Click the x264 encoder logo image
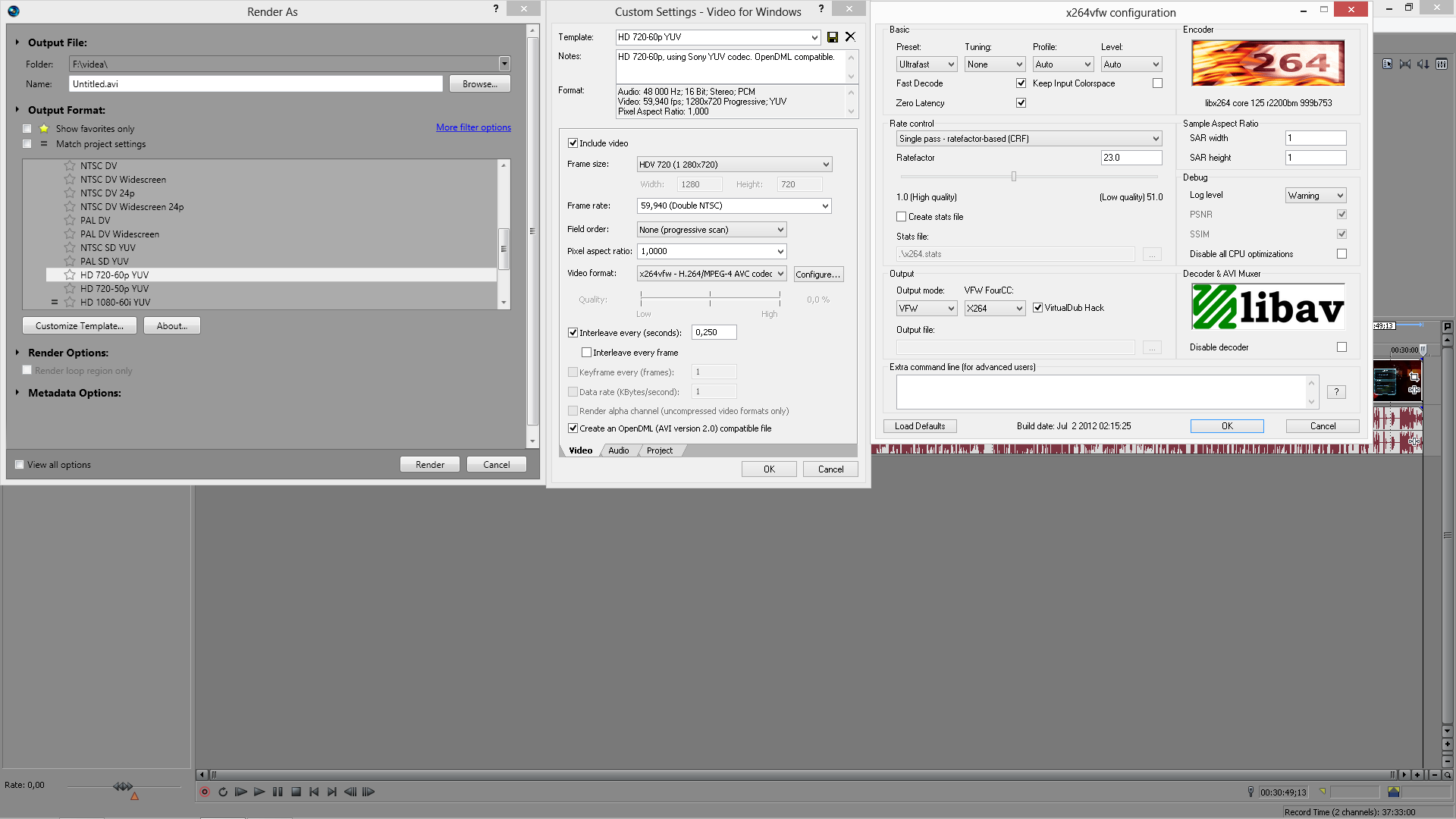The height and width of the screenshot is (819, 1456). pos(1268,63)
